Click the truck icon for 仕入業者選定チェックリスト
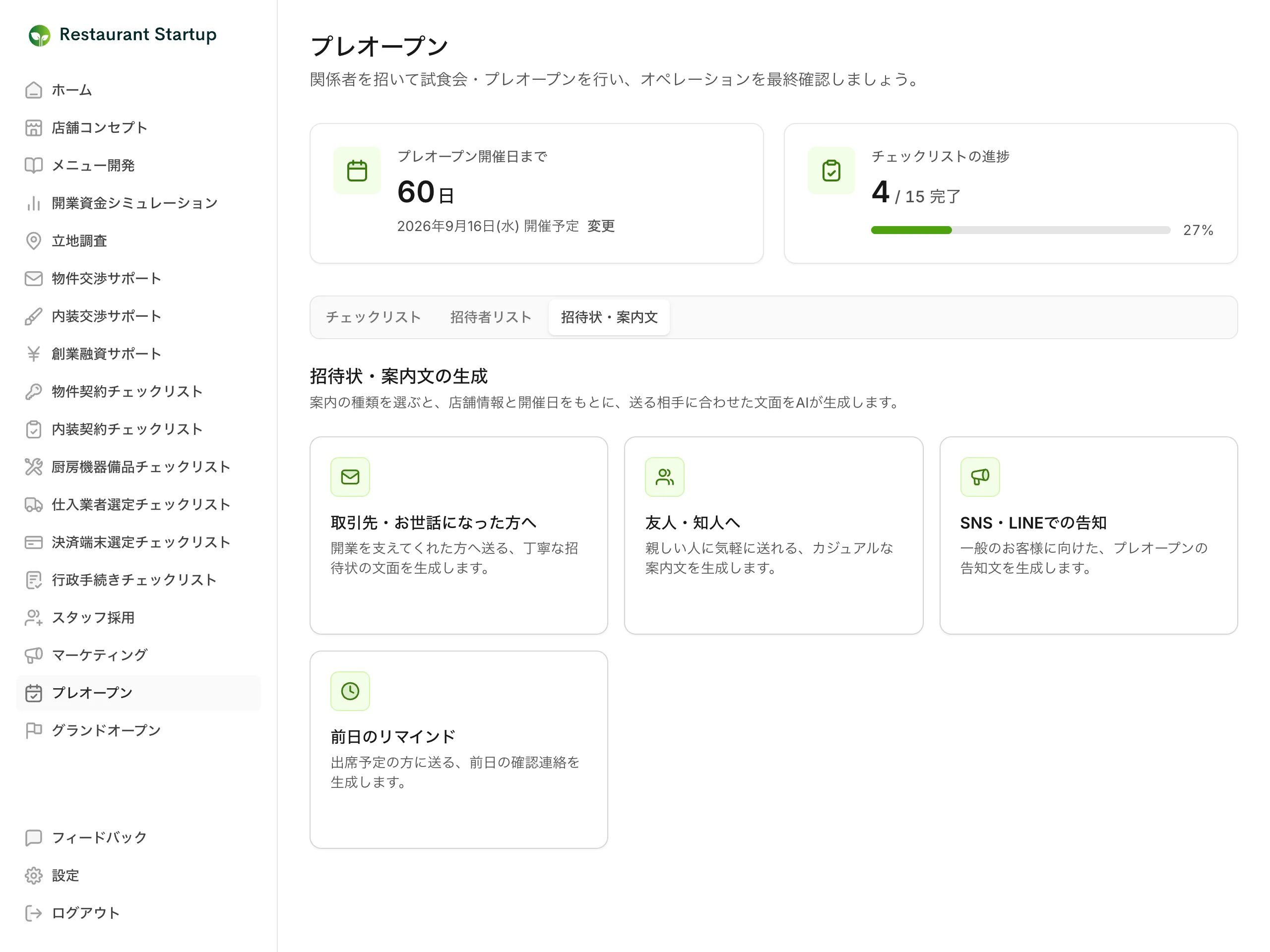Image resolution: width=1270 pixels, height=952 pixels. tap(34, 504)
